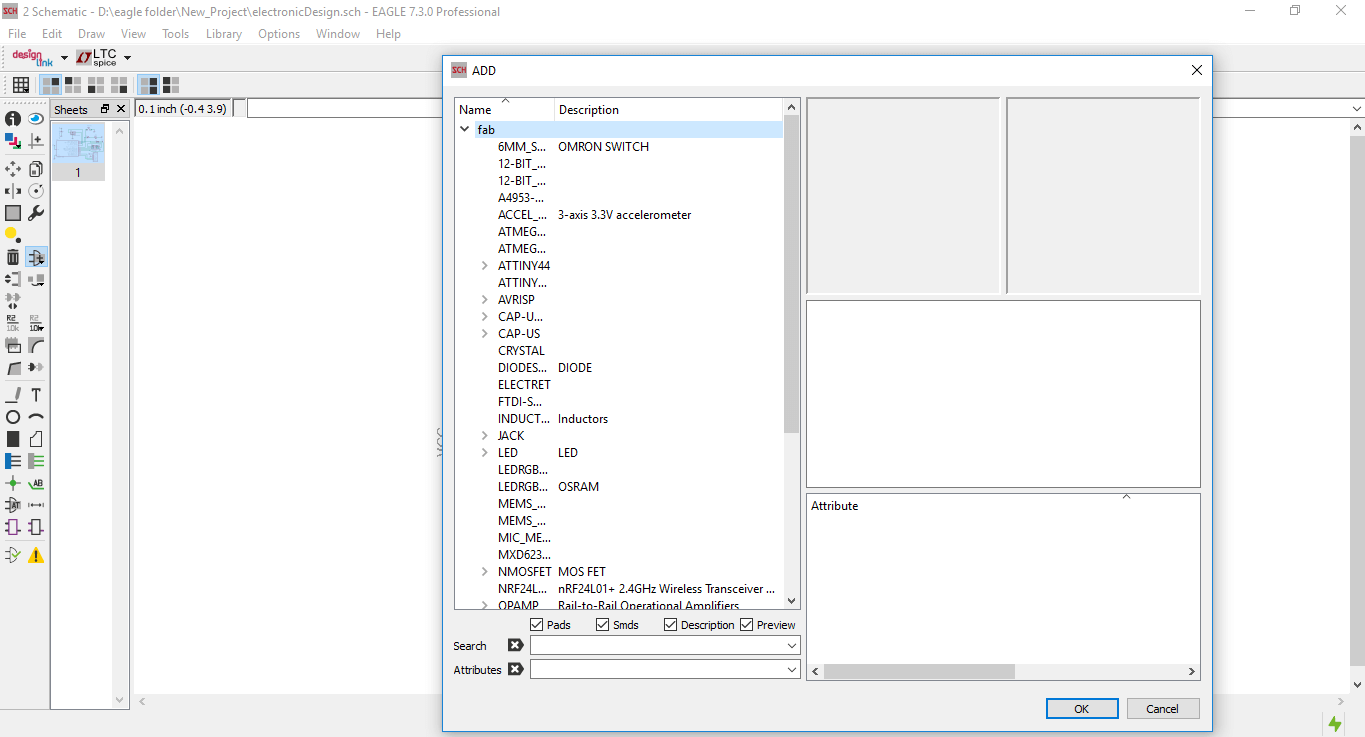
Task: Select the Show (eye) tool
Action: tap(36, 119)
